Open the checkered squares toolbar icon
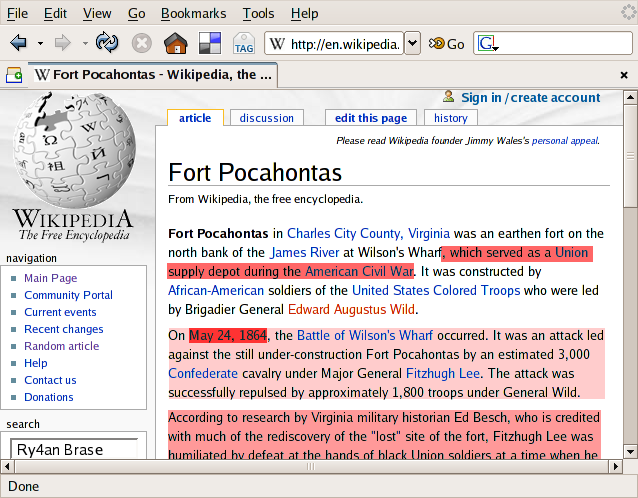 210,43
